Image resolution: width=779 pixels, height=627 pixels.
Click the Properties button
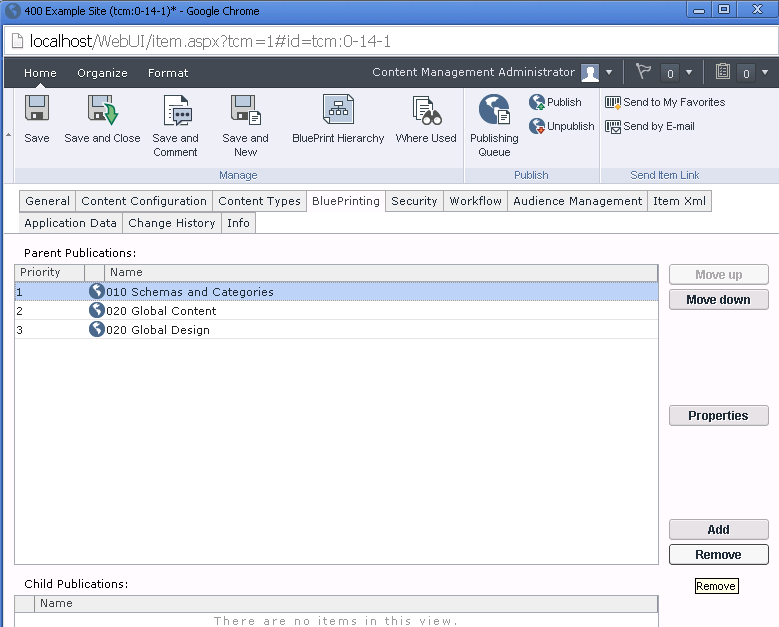point(719,416)
